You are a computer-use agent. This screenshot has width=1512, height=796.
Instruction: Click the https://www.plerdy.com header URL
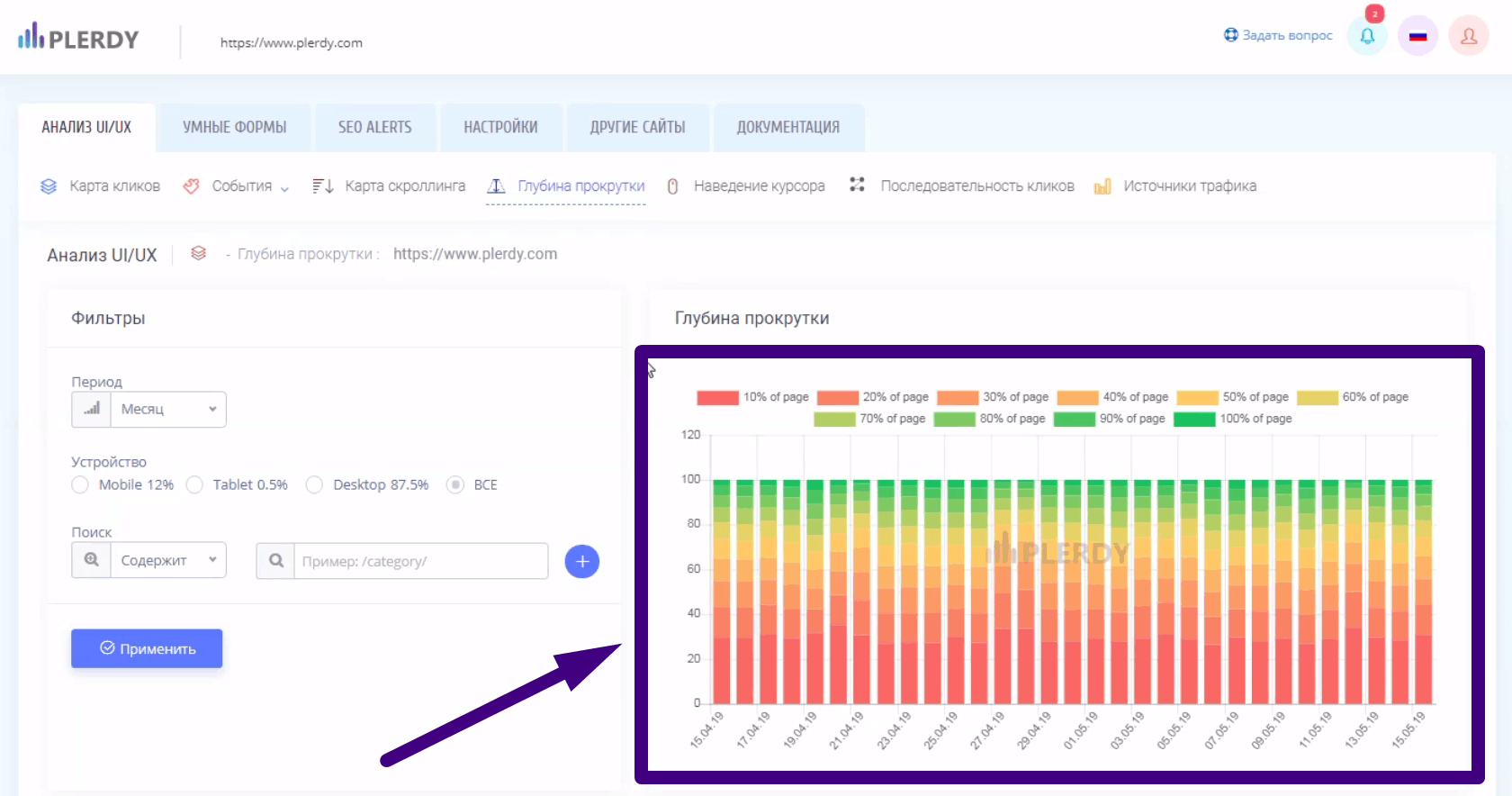(x=292, y=42)
